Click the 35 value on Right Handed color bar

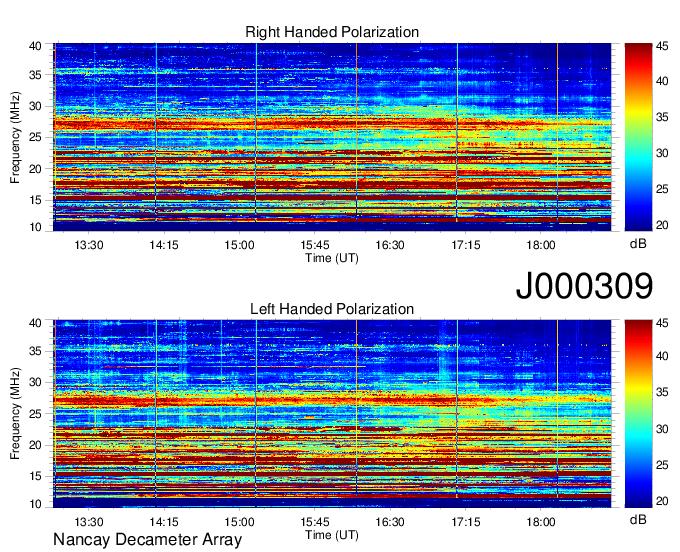tap(662, 118)
